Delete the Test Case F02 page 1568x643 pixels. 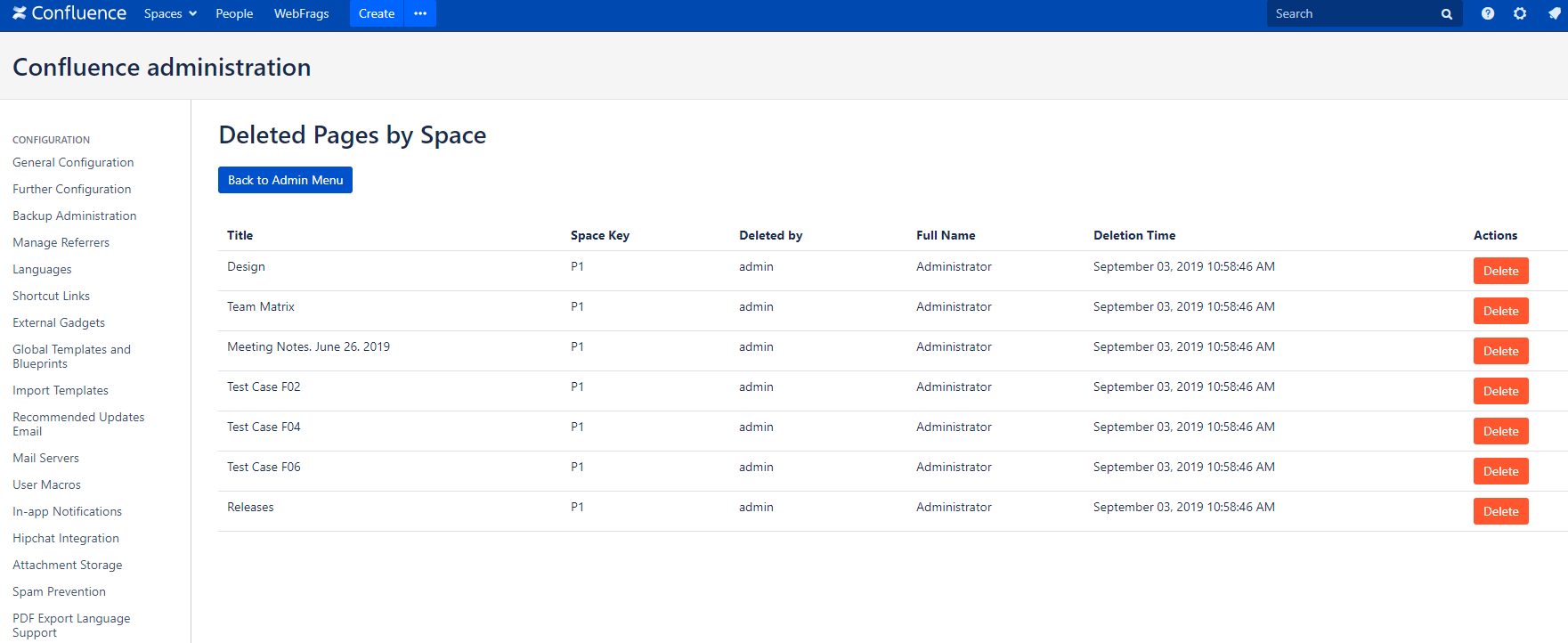tap(1500, 391)
